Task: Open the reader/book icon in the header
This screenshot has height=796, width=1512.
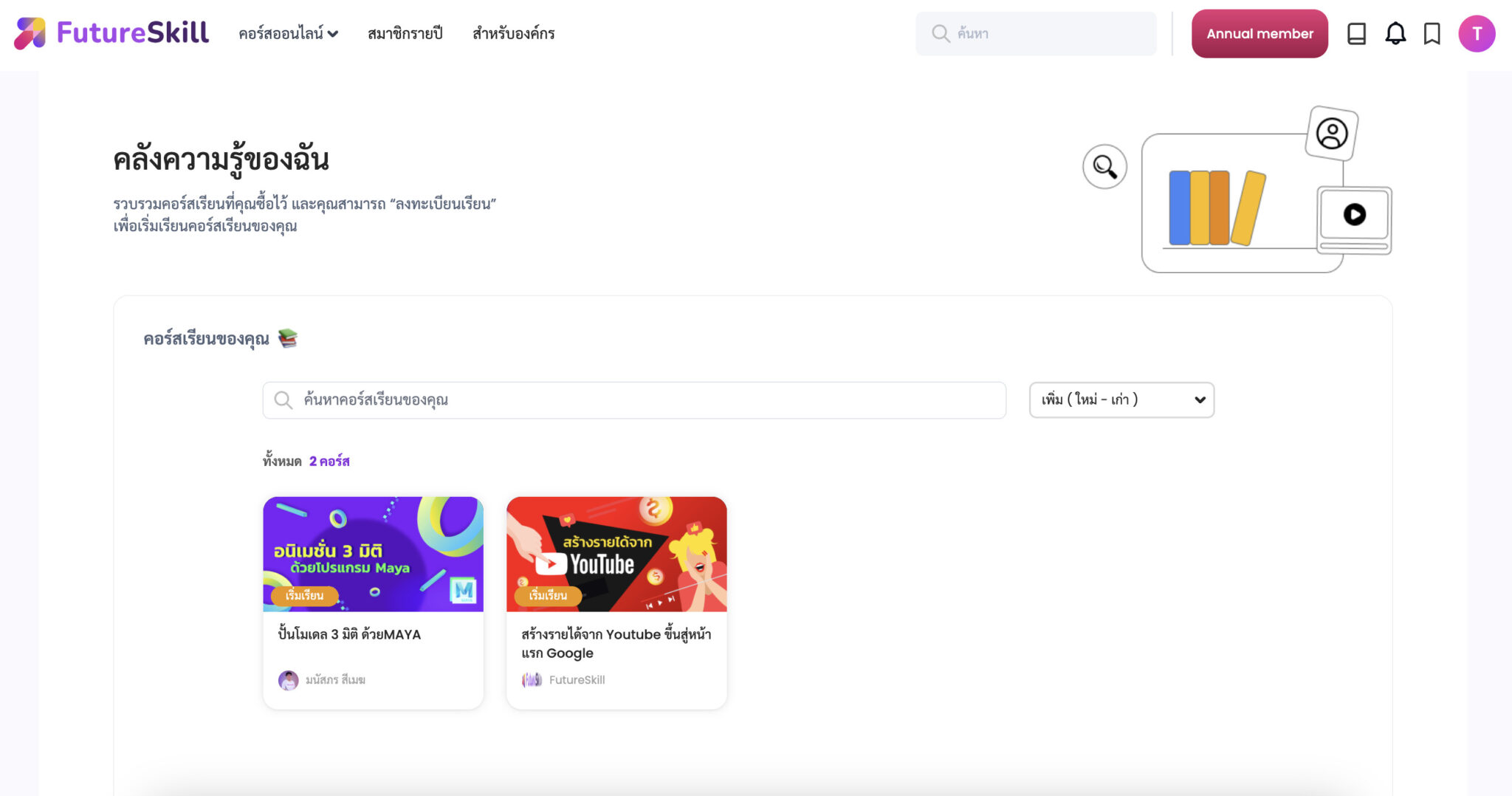Action: 1357,33
